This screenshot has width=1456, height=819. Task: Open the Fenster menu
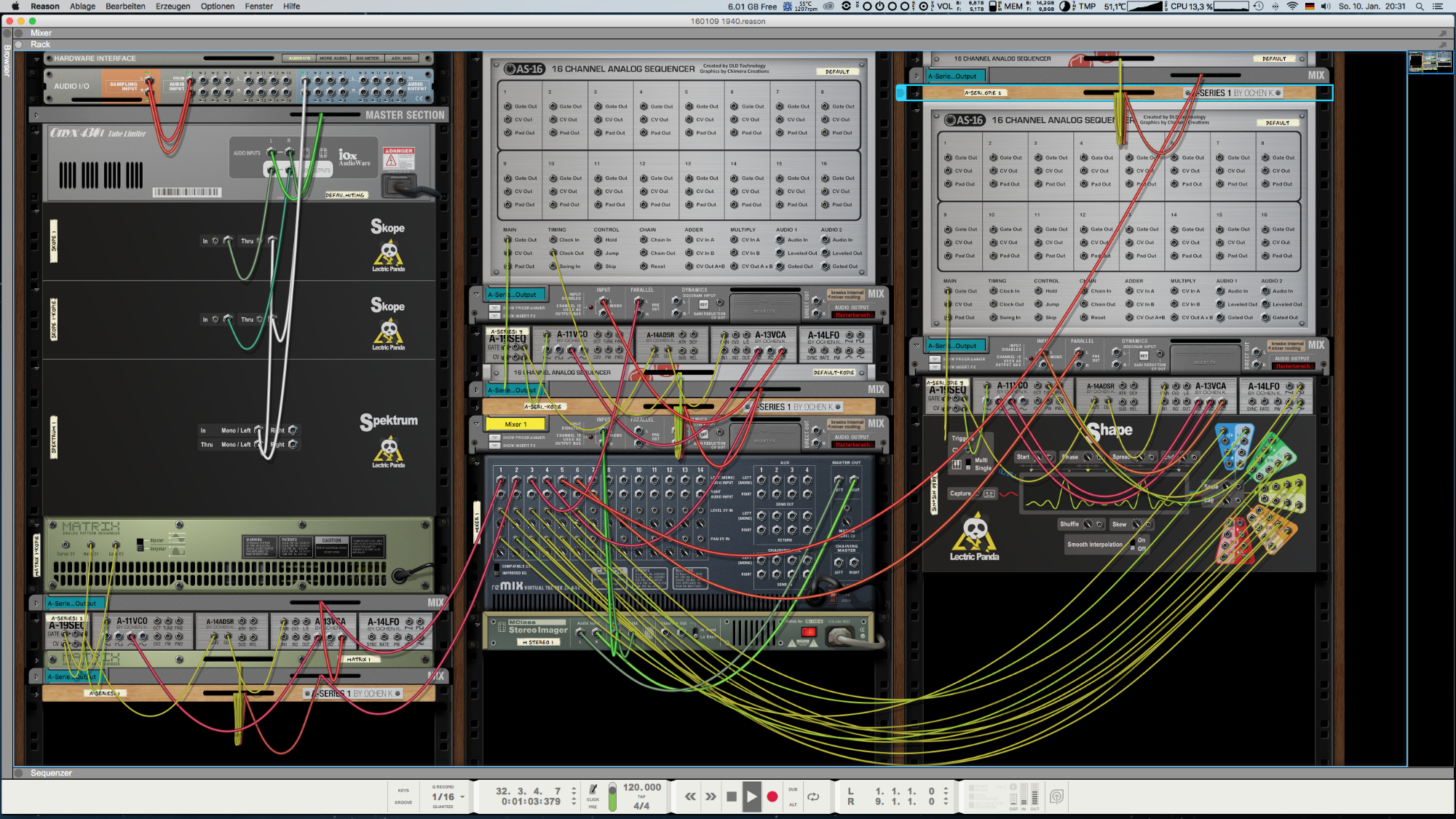(x=258, y=7)
